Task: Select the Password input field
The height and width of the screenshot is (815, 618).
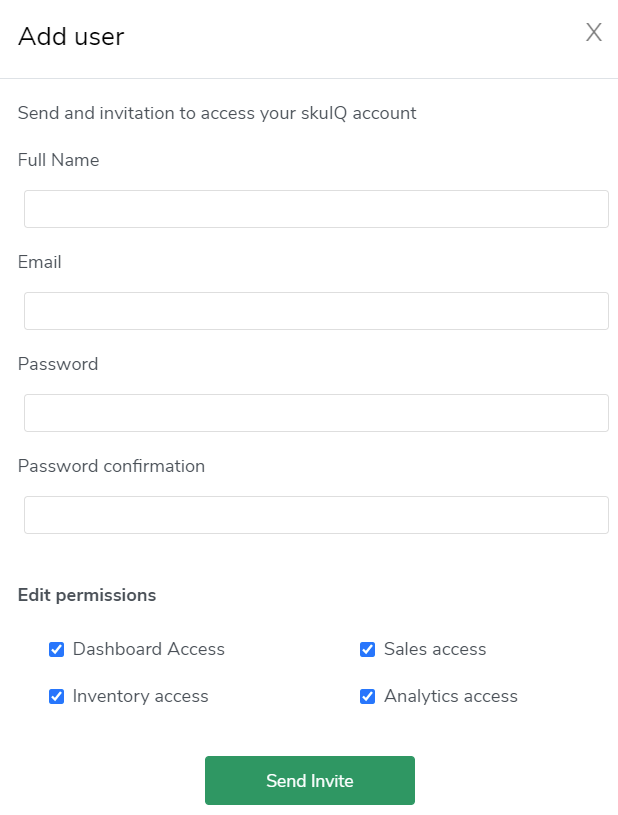Action: pyautogui.click(x=316, y=413)
